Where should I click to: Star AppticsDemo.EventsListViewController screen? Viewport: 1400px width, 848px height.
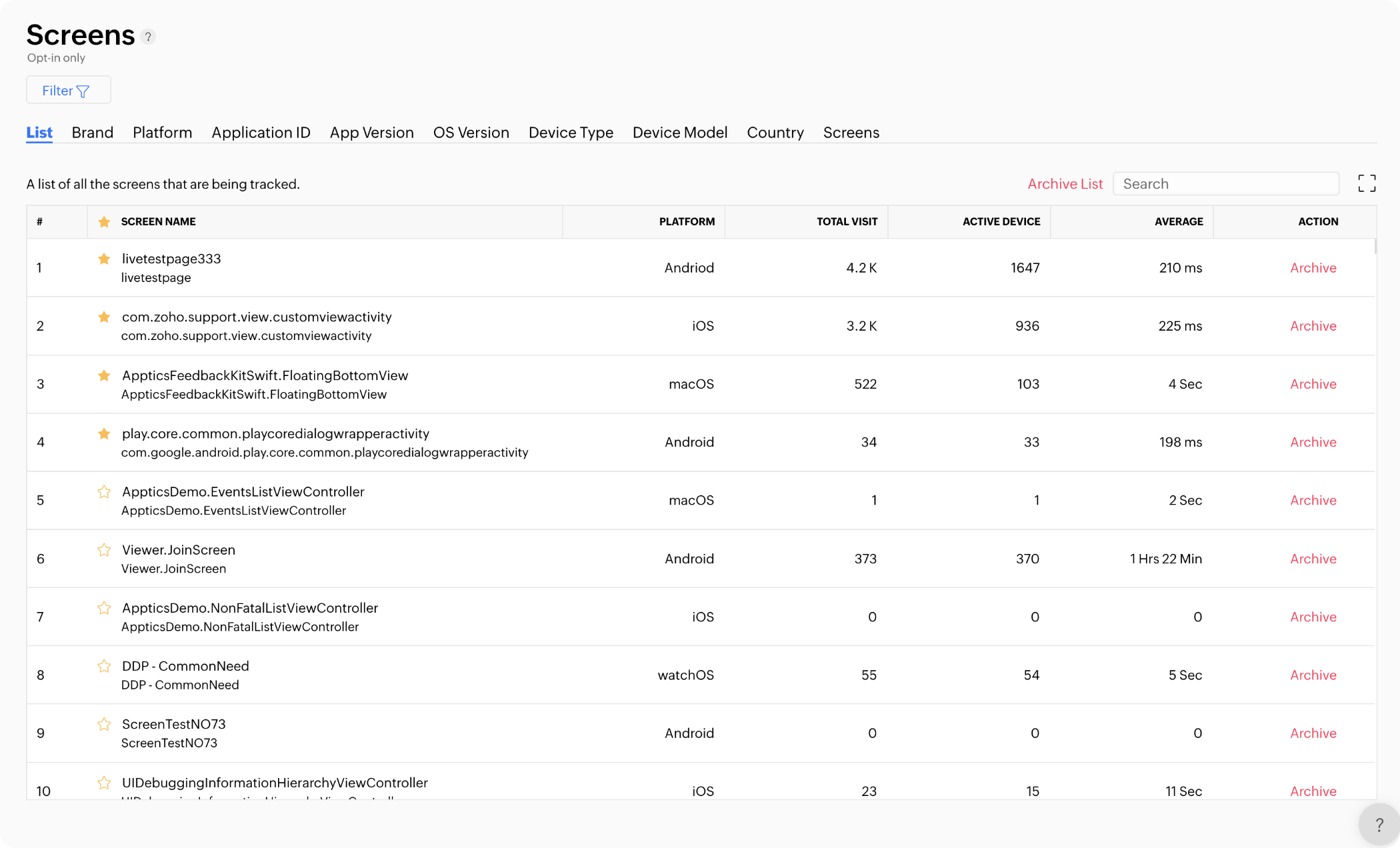coord(104,492)
